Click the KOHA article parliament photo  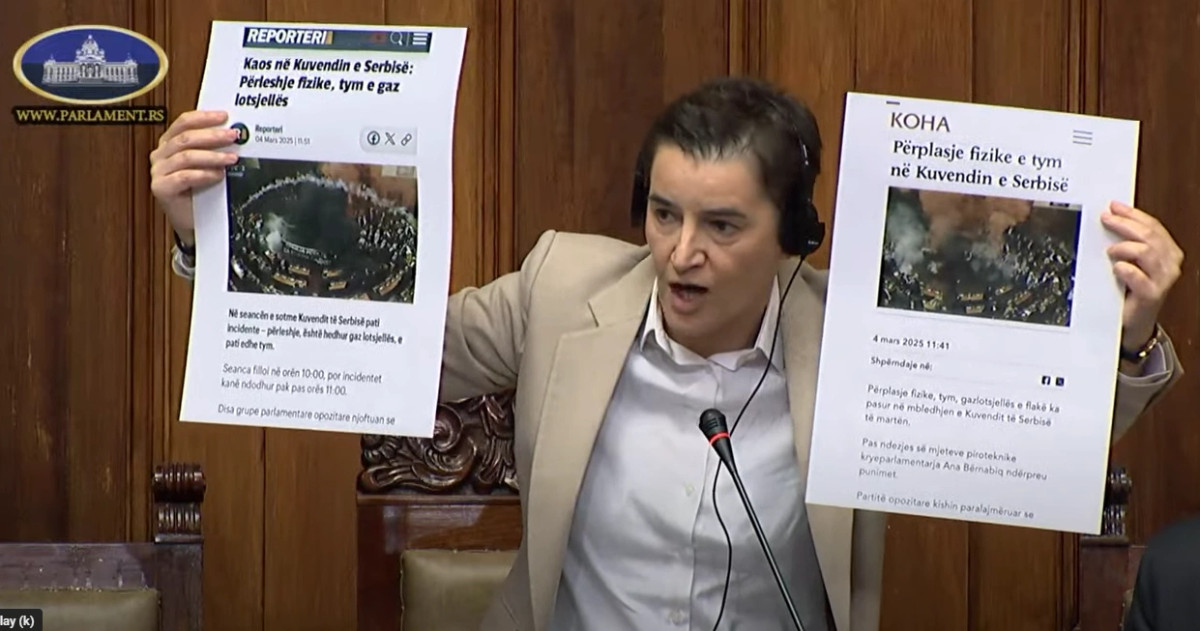pyautogui.click(x=978, y=257)
